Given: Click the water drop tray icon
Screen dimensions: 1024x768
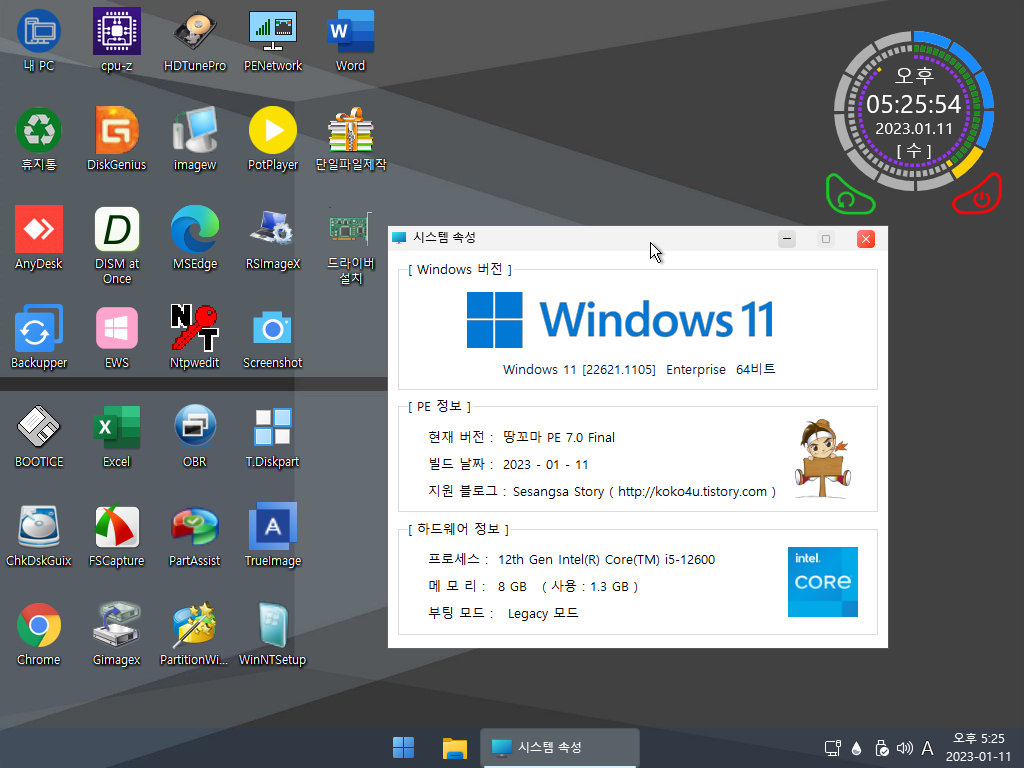Looking at the screenshot, I should (x=857, y=748).
